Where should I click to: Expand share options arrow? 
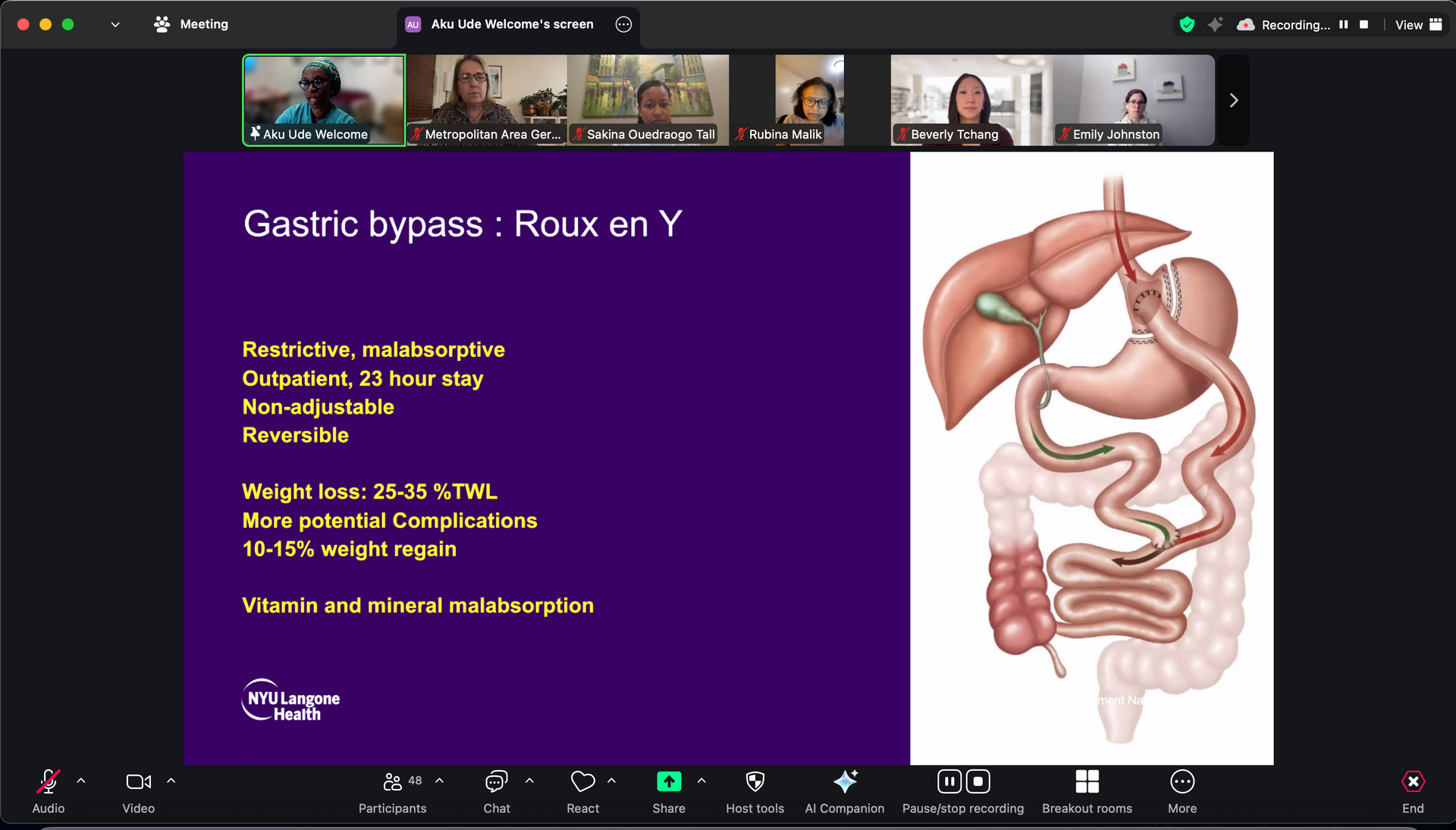(x=701, y=781)
